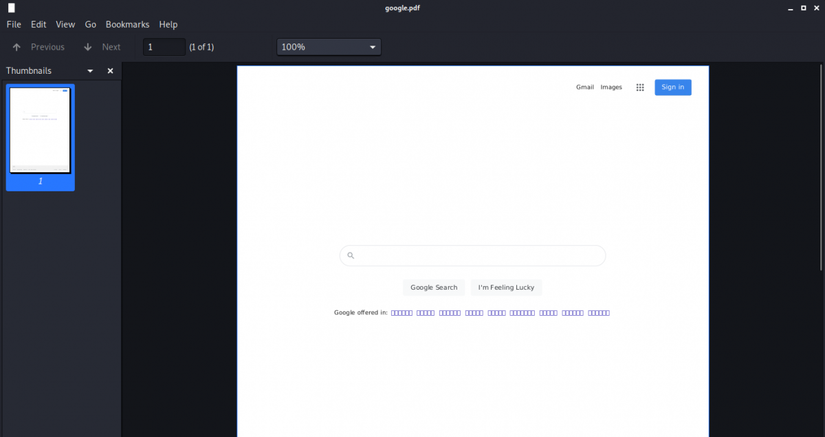The height and width of the screenshot is (437, 825).
Task: Click the Gmail link in the document
Action: [585, 87]
